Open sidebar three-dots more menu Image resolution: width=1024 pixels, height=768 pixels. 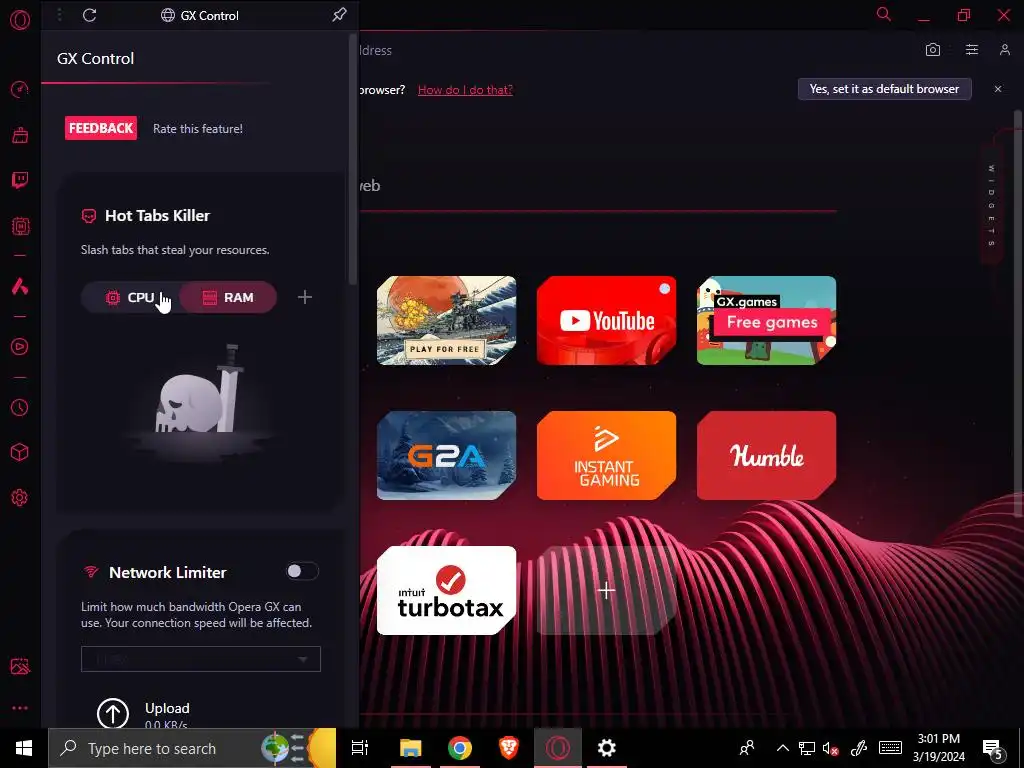point(20,708)
